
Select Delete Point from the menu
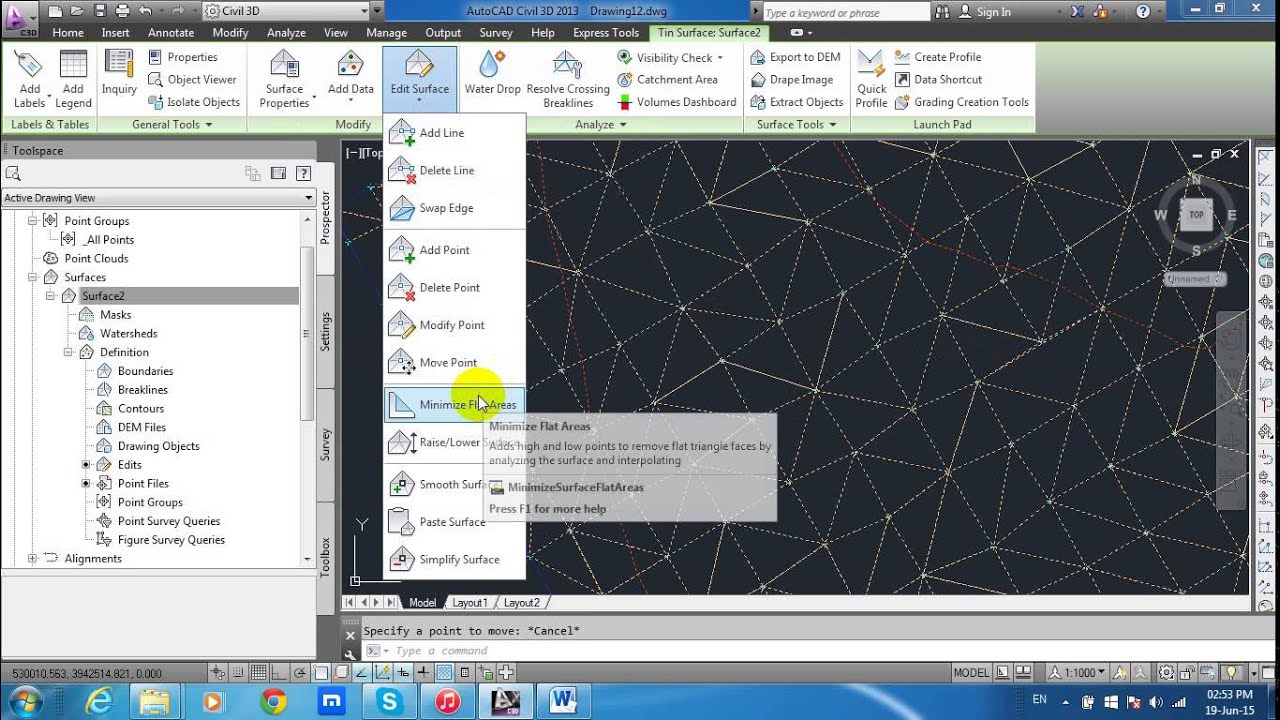pos(454,287)
